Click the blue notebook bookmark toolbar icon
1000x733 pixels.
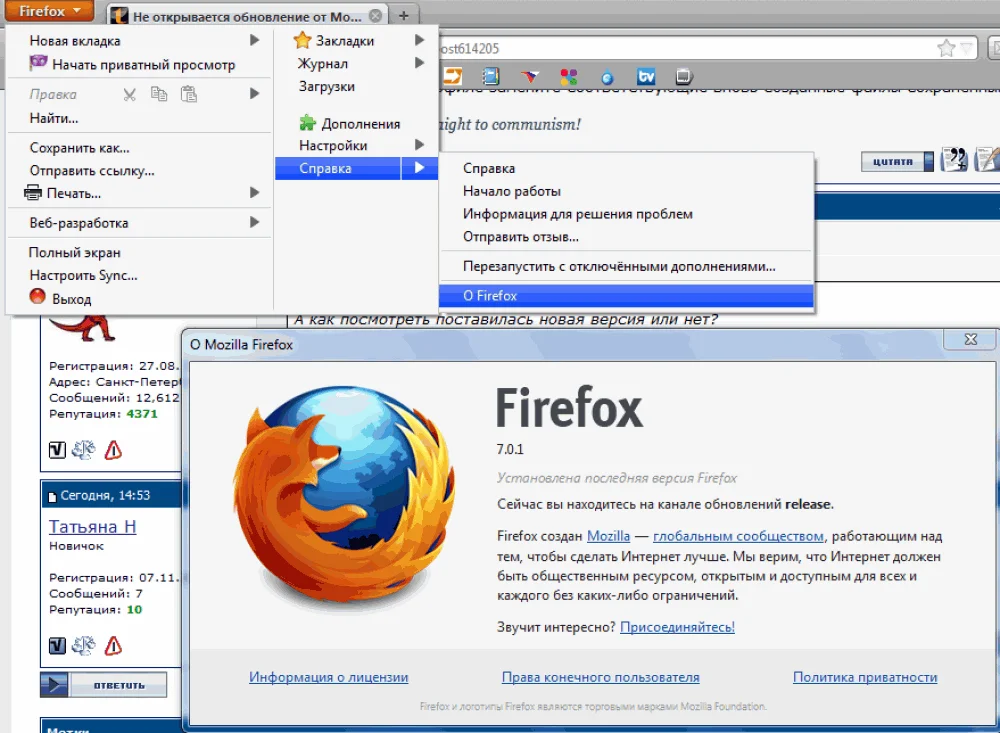(x=490, y=77)
